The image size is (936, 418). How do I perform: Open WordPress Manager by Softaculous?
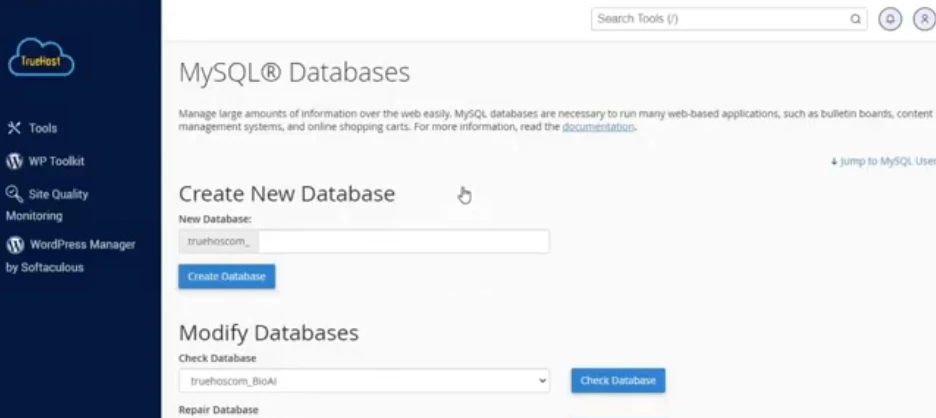(x=71, y=256)
